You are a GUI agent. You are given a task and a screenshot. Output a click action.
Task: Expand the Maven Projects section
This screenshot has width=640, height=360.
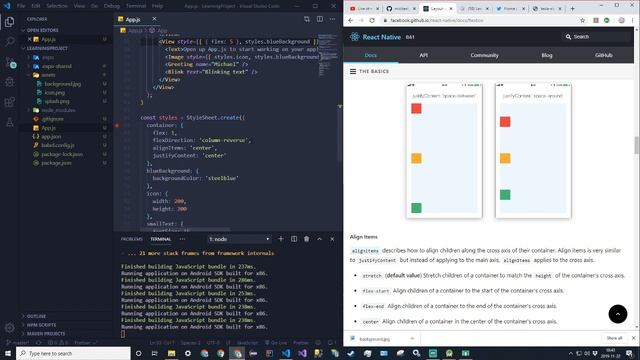point(45,333)
